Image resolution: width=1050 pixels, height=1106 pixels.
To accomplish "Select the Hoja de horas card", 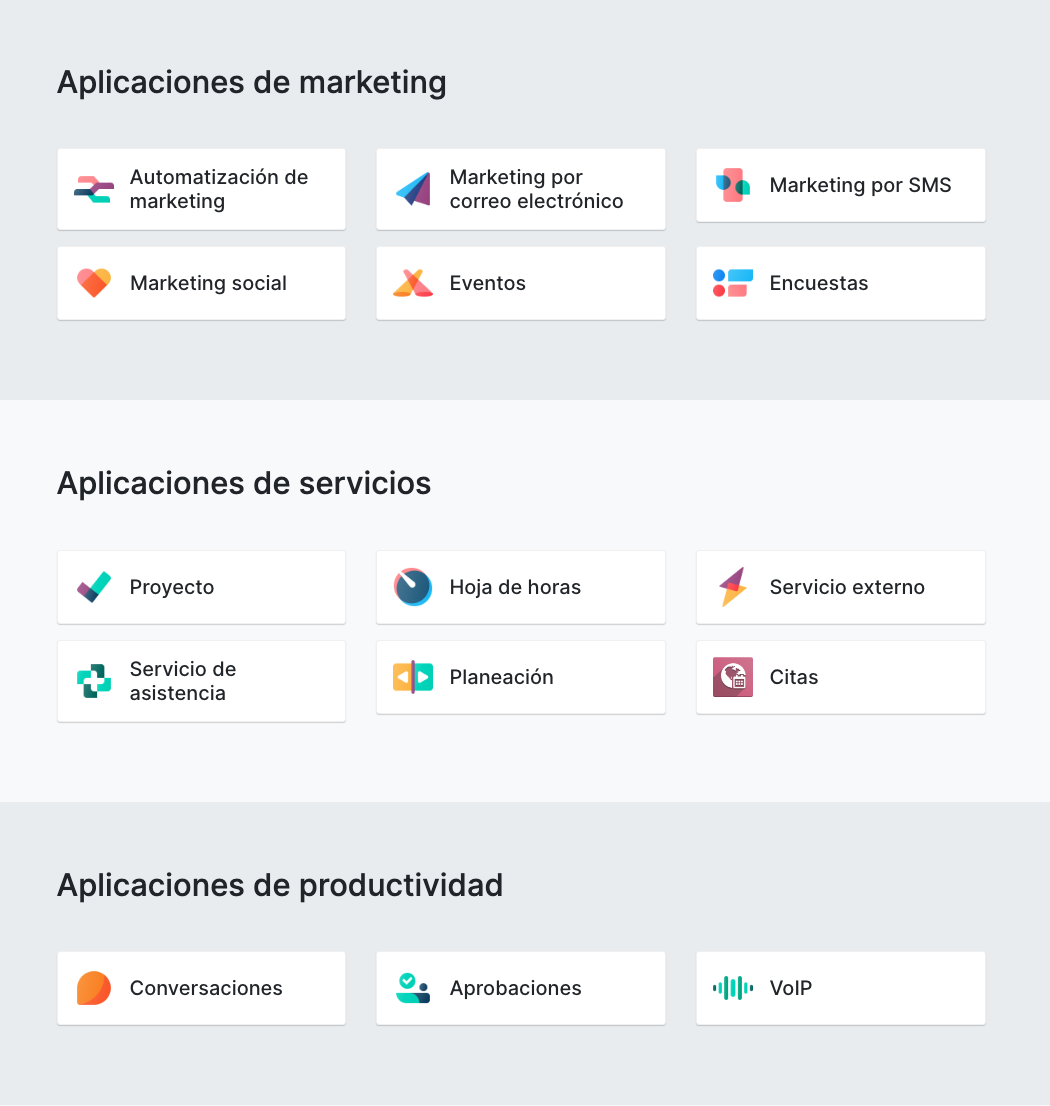I will pyautogui.click(x=520, y=587).
